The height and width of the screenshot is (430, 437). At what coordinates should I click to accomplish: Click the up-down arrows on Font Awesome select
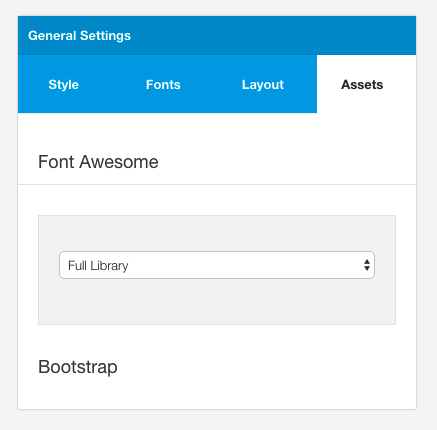[x=367, y=265]
